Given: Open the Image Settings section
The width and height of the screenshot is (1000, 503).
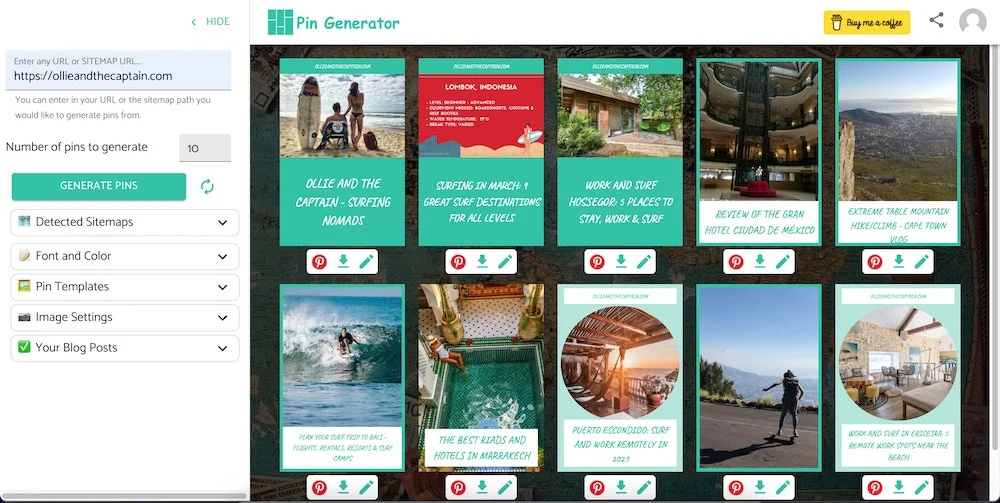Looking at the screenshot, I should point(125,318).
